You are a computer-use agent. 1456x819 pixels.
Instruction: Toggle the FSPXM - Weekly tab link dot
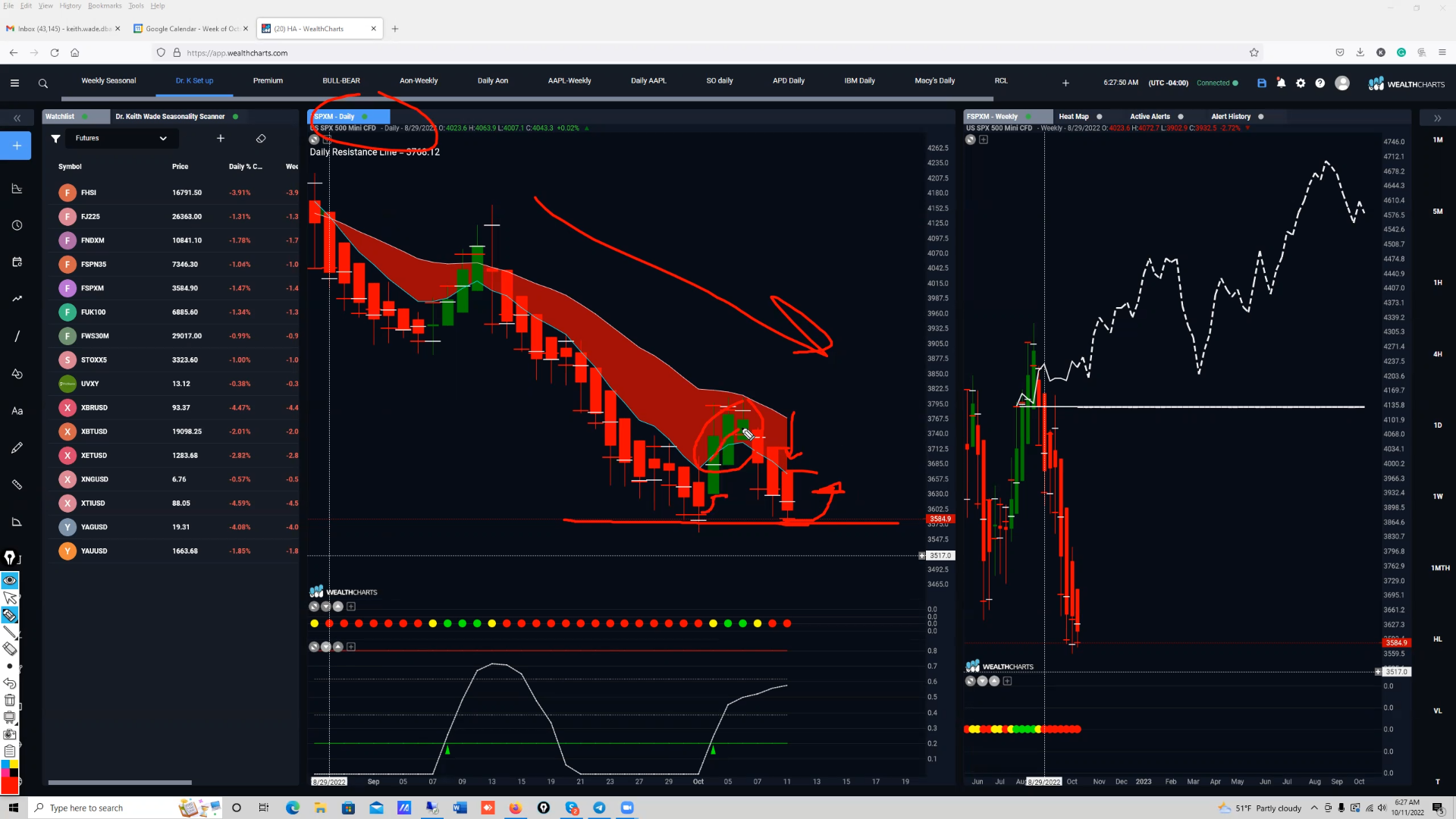click(x=1028, y=116)
